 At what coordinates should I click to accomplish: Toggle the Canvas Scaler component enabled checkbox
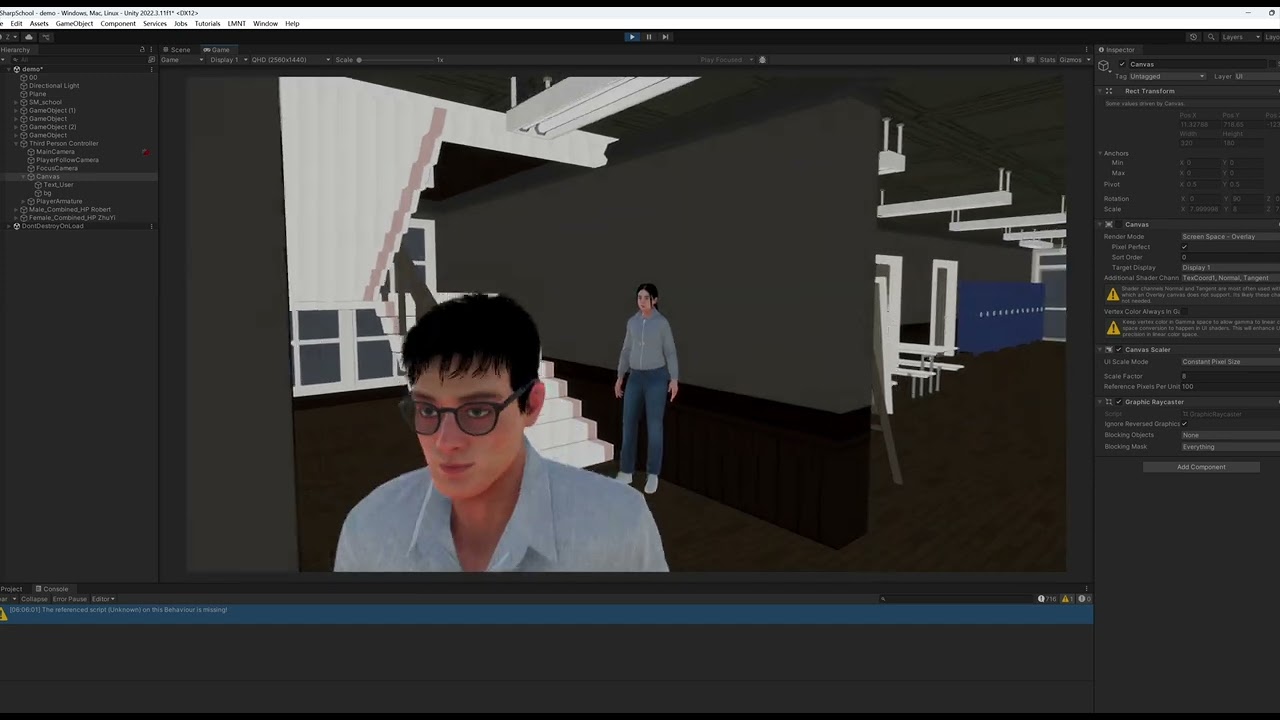[x=1119, y=350]
